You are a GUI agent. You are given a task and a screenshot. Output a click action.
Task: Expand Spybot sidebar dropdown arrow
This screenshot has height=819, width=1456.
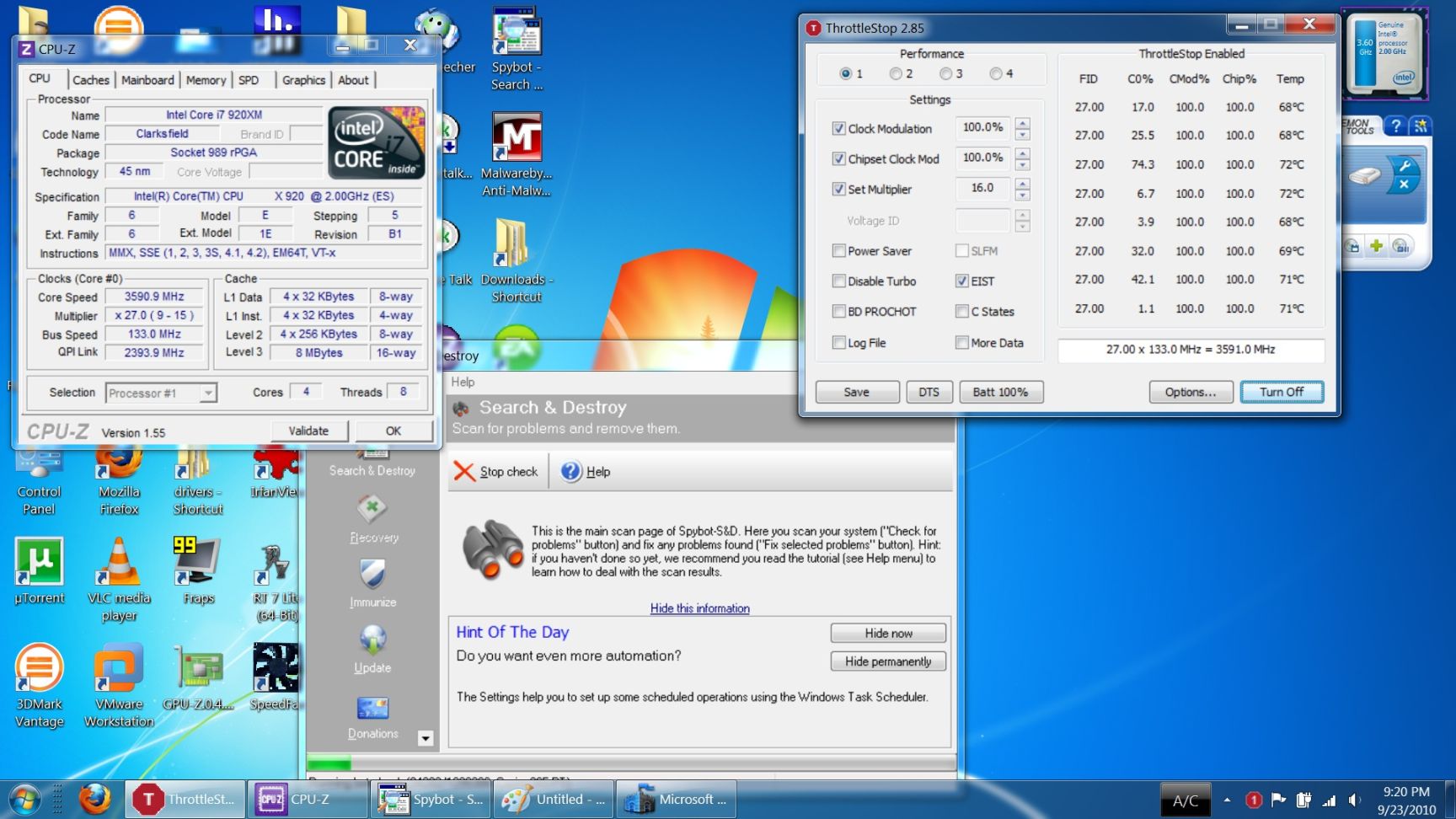click(x=426, y=738)
